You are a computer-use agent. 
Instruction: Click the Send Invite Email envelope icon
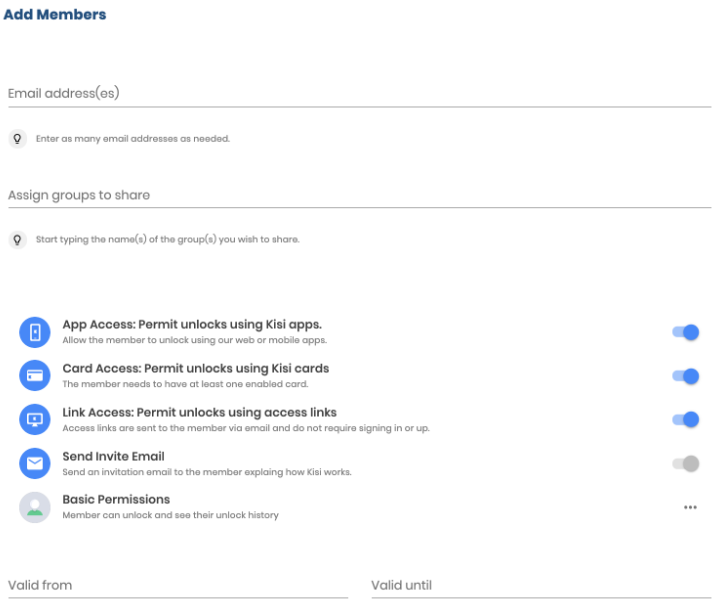coord(35,463)
